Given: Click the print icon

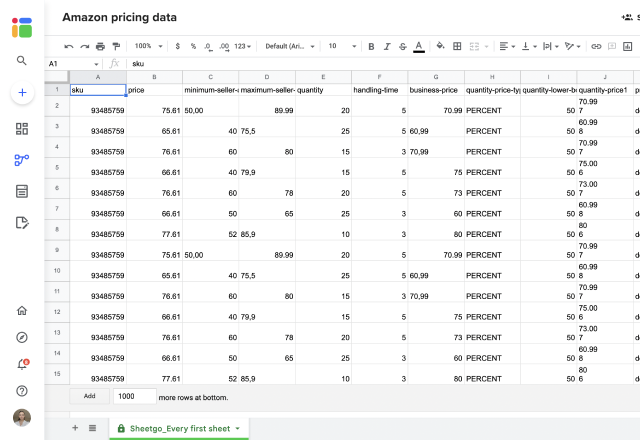Looking at the screenshot, I should [x=100, y=47].
